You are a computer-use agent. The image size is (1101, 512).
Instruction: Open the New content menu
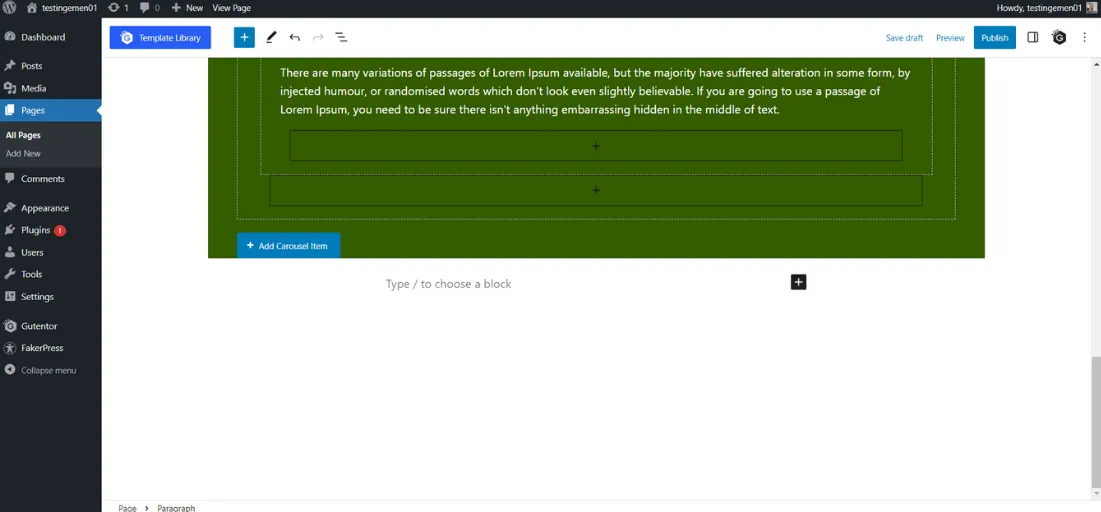click(x=187, y=8)
